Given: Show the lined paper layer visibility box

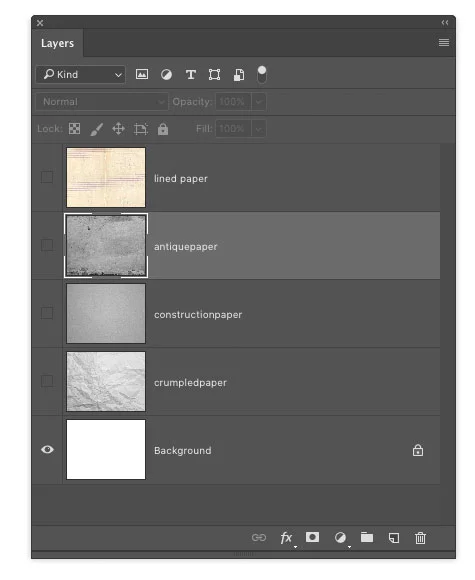Looking at the screenshot, I should [47, 177].
